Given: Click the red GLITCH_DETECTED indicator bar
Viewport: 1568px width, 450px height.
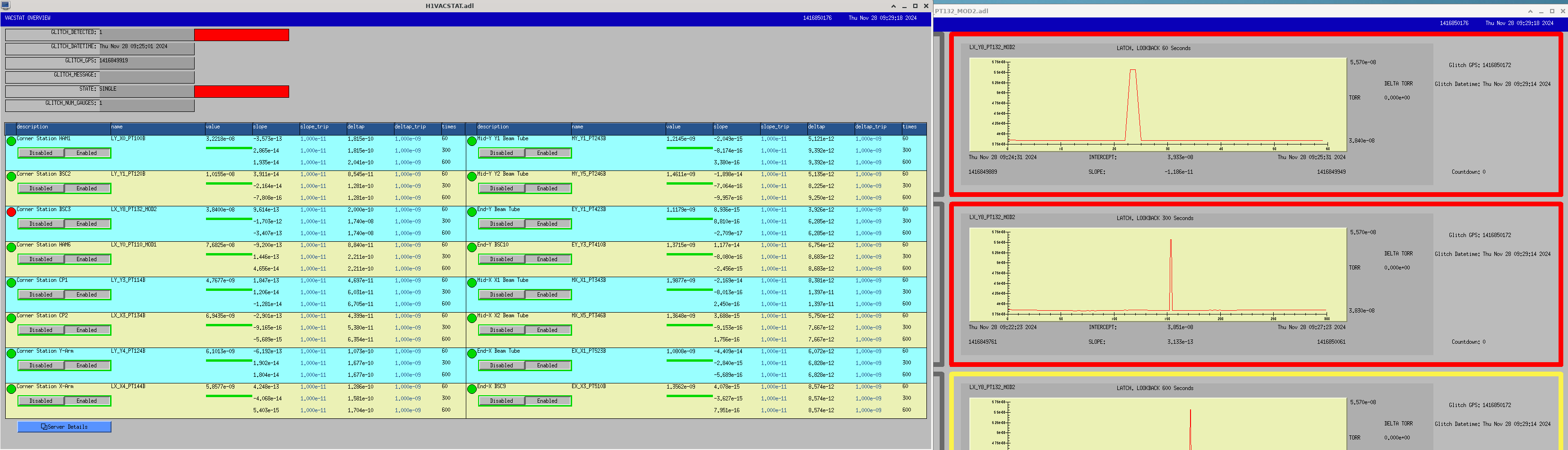Looking at the screenshot, I should pyautogui.click(x=242, y=35).
